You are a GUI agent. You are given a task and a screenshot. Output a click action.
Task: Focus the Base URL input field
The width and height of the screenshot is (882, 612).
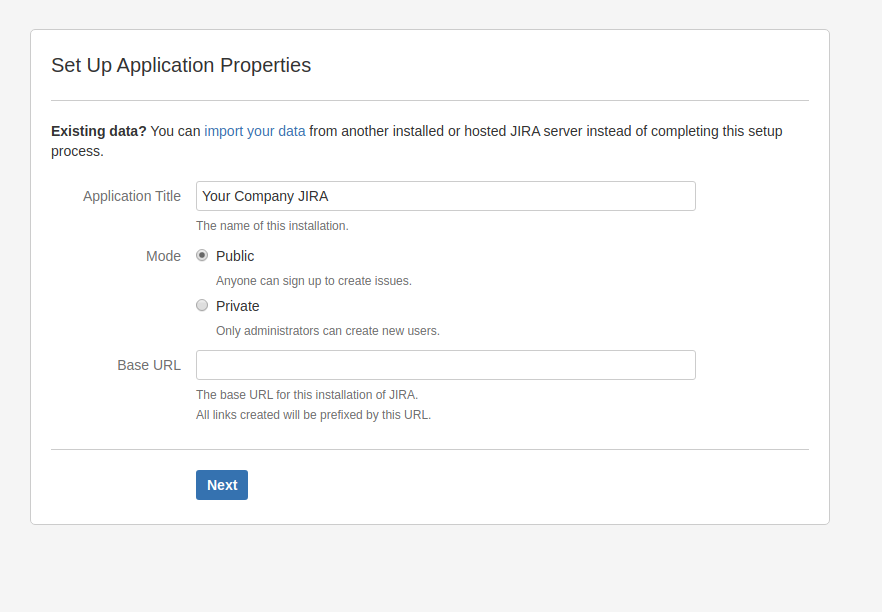click(446, 365)
